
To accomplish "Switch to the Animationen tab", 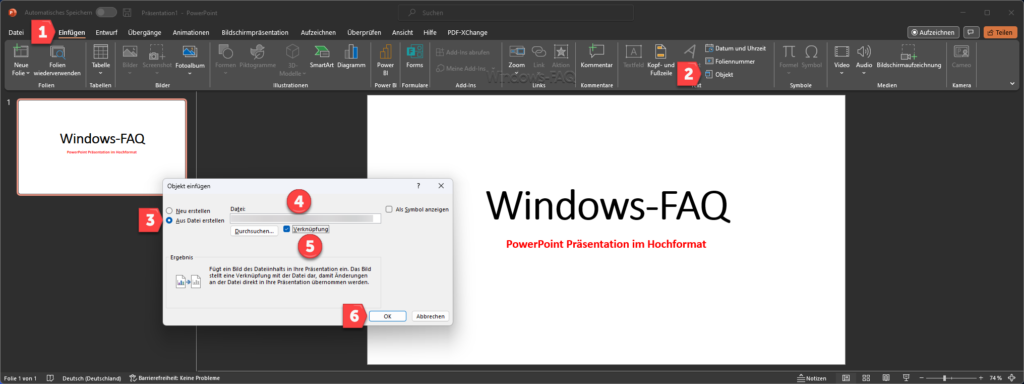I will [191, 32].
